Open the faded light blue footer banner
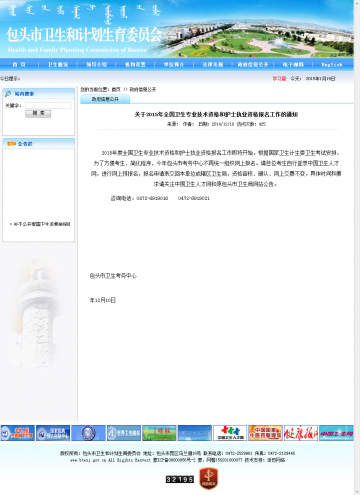The image size is (360, 495). coord(195,433)
